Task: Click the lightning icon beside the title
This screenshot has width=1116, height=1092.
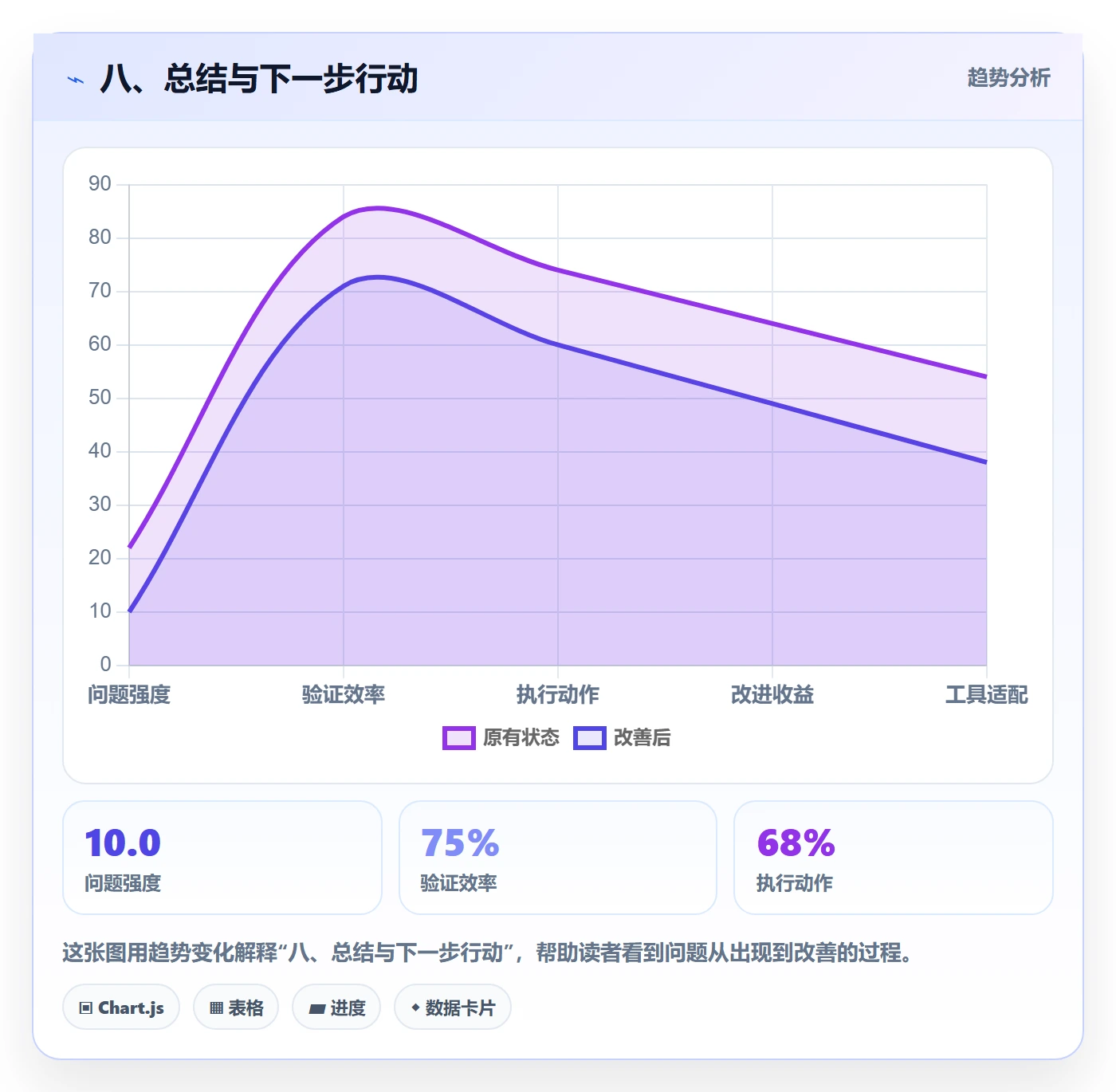Action: [76, 80]
